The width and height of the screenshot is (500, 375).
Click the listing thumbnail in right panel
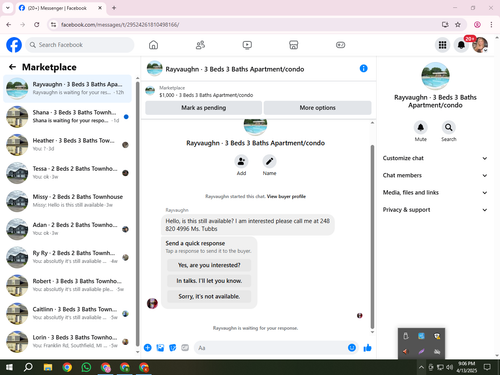[x=435, y=76]
